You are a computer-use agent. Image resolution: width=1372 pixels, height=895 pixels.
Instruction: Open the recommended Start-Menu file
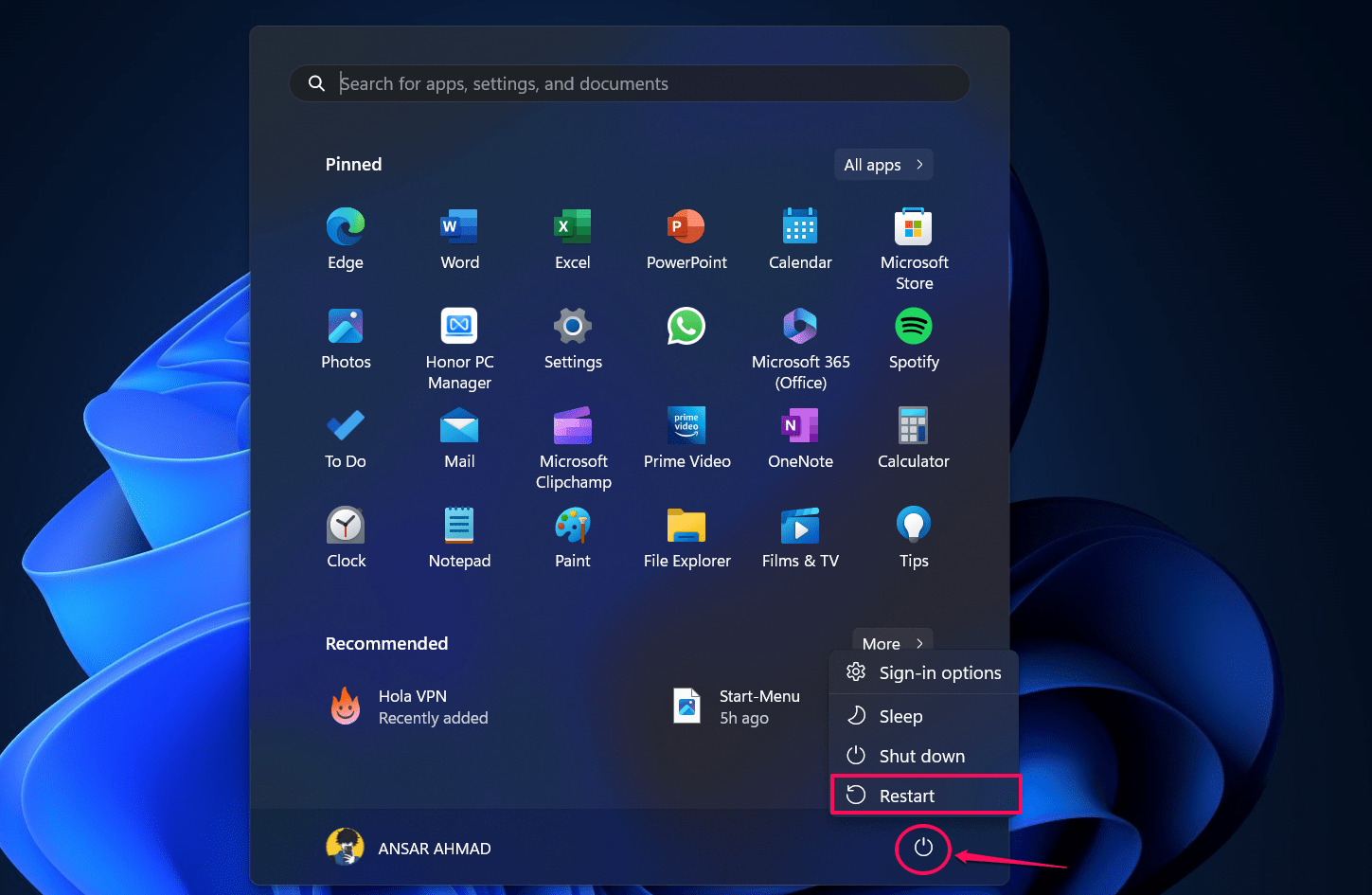737,707
